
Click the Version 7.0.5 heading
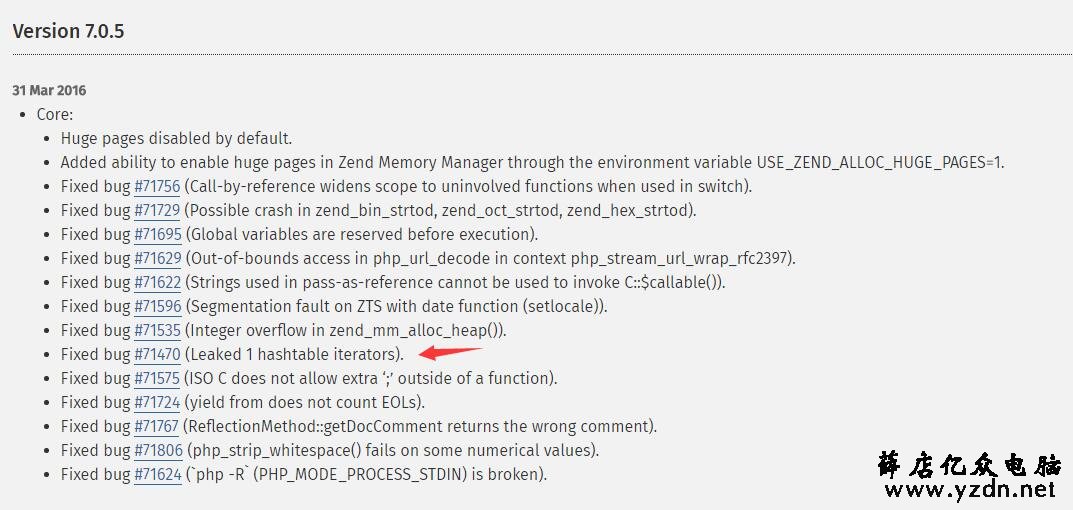coord(68,31)
